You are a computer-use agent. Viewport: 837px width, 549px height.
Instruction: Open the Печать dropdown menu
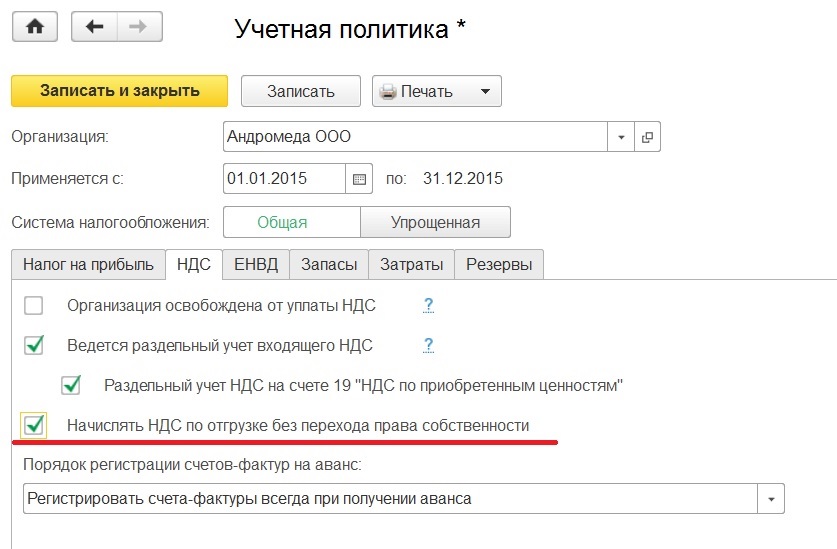[x=437, y=91]
